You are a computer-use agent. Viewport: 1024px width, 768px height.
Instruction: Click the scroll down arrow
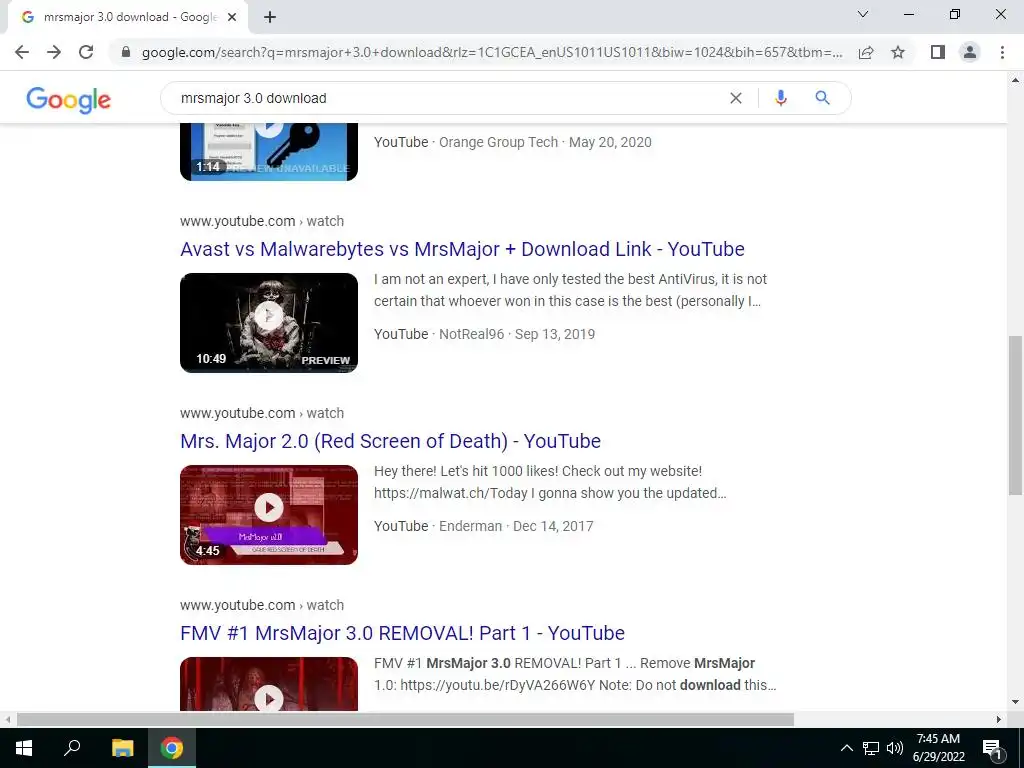pos(1015,703)
